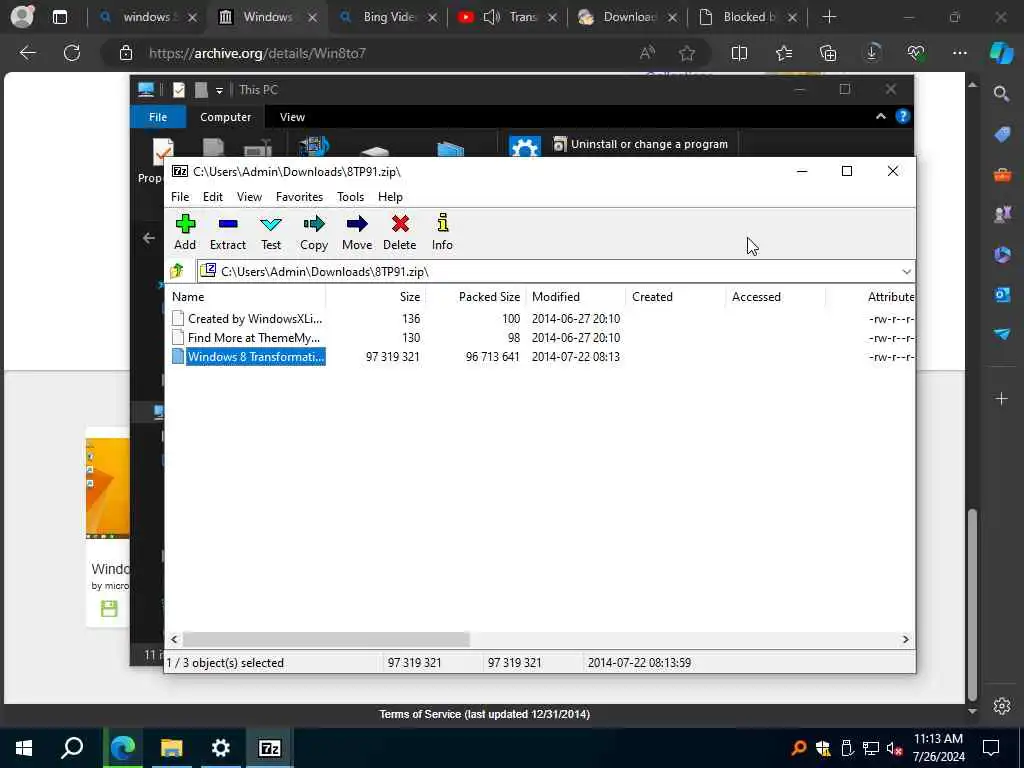
Task: Open the Windows Start menu
Action: (x=24, y=748)
